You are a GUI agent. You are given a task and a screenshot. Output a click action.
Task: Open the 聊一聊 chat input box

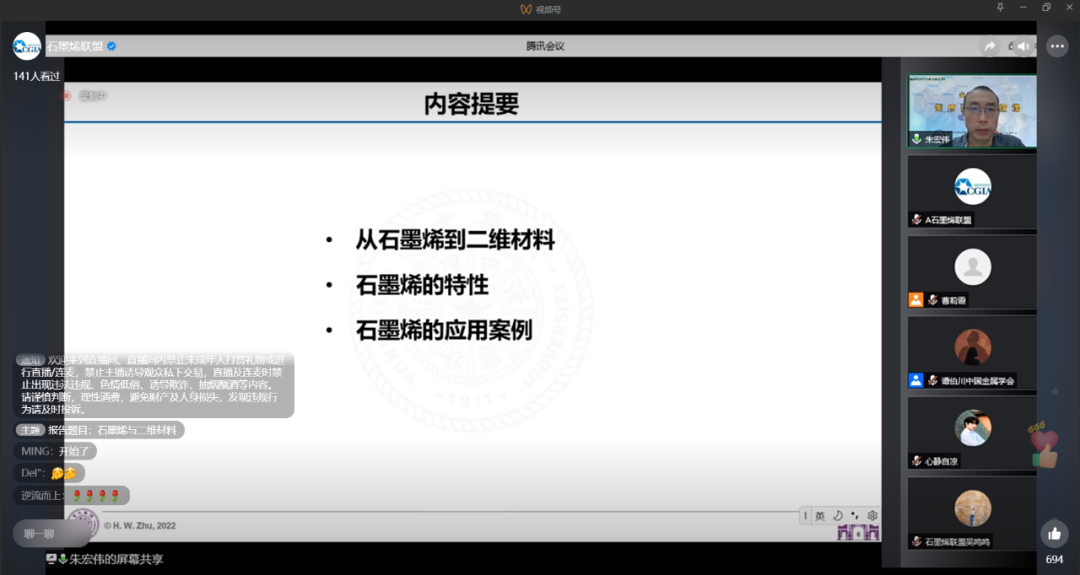click(x=50, y=534)
